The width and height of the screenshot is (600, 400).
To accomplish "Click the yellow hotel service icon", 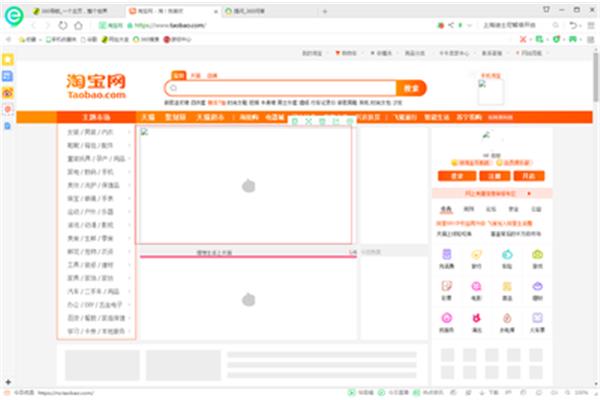I will pos(507,286).
